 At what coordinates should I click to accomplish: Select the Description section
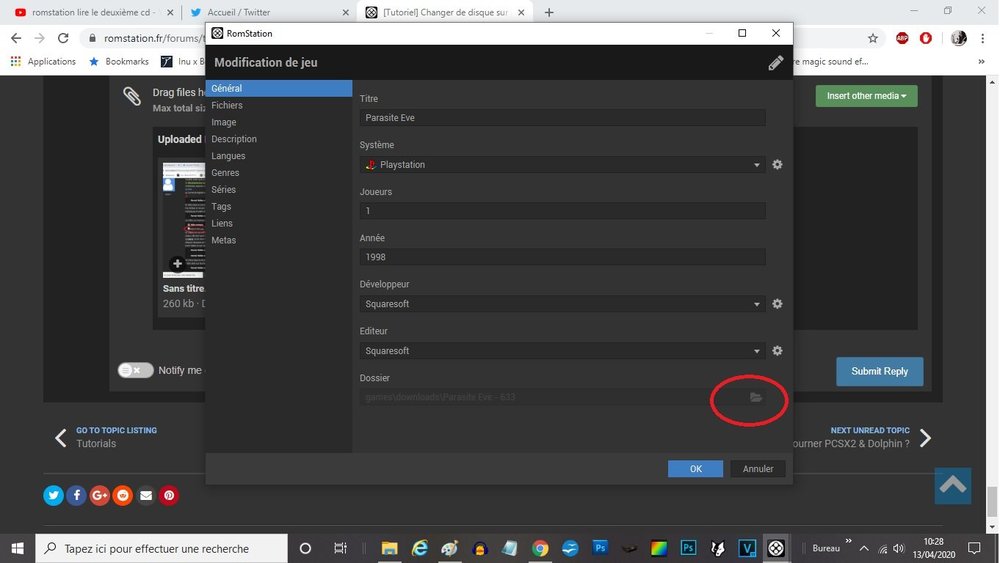(279, 139)
